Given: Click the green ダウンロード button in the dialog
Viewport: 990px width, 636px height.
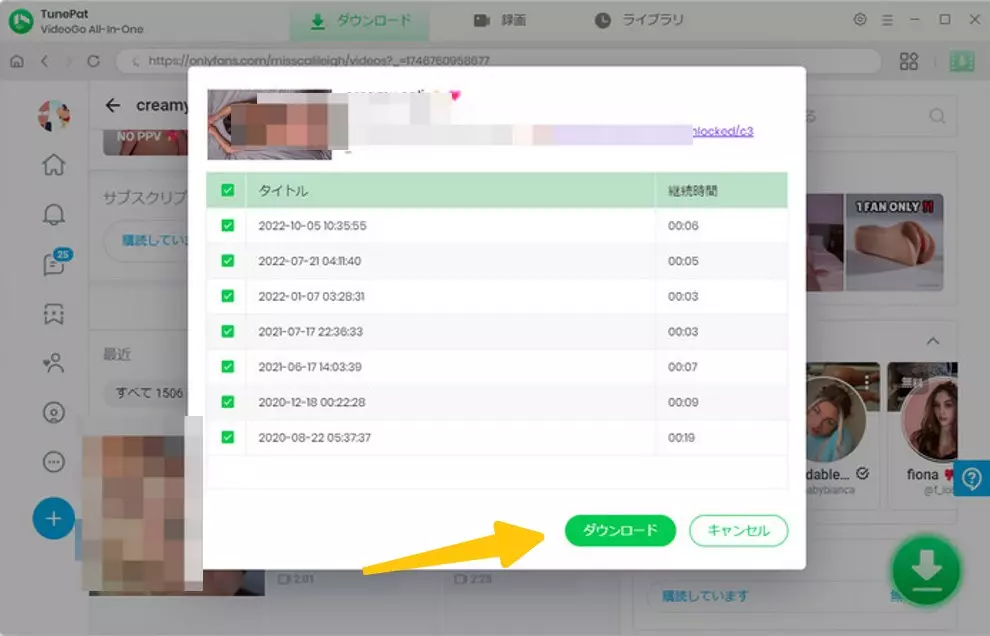Looking at the screenshot, I should pos(620,530).
